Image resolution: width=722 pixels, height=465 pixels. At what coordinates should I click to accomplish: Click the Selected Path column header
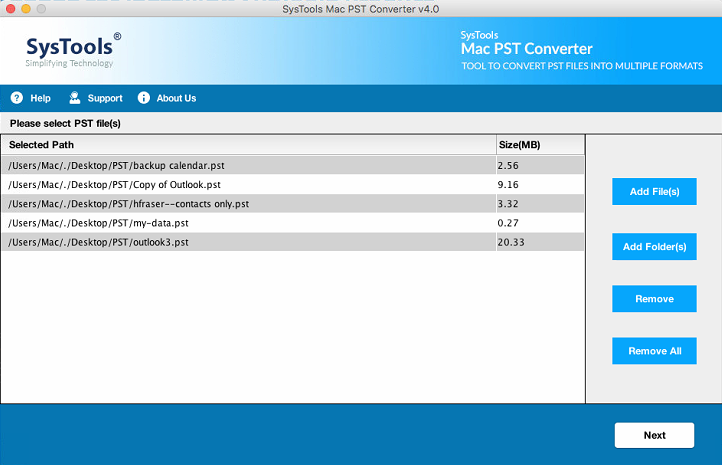click(x=249, y=145)
